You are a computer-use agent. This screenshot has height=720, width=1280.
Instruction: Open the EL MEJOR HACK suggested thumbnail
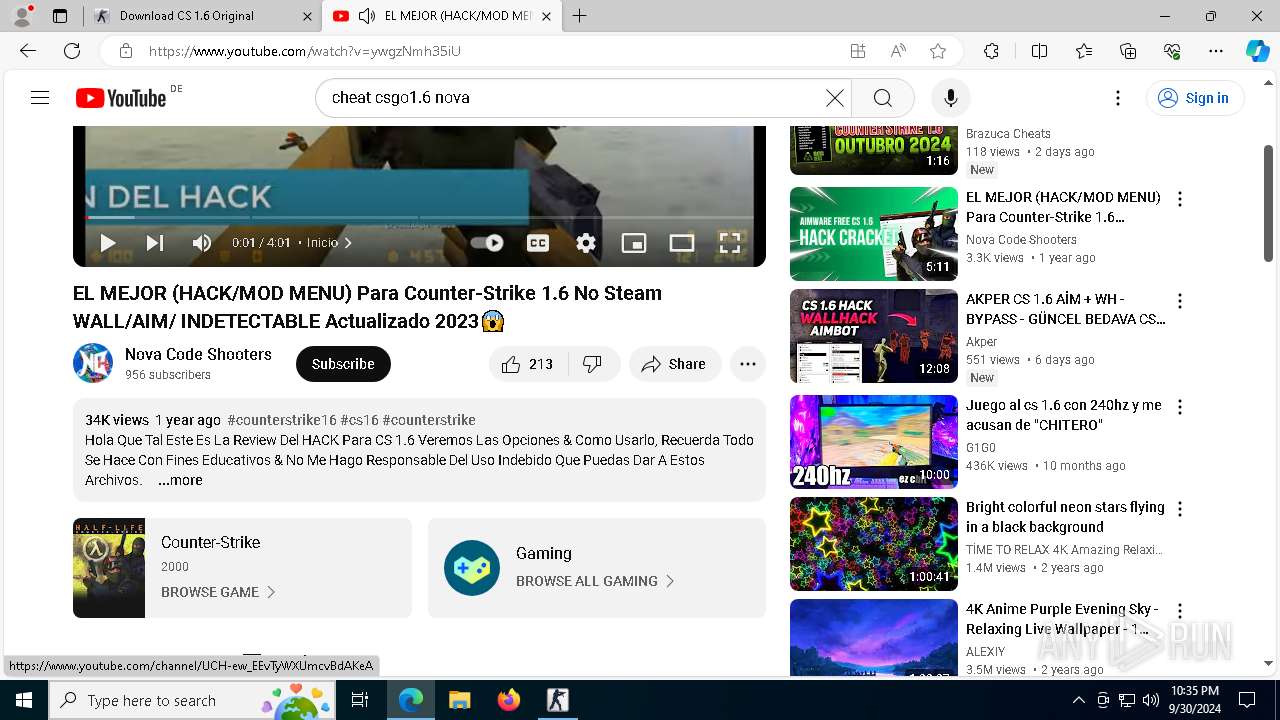tap(874, 234)
